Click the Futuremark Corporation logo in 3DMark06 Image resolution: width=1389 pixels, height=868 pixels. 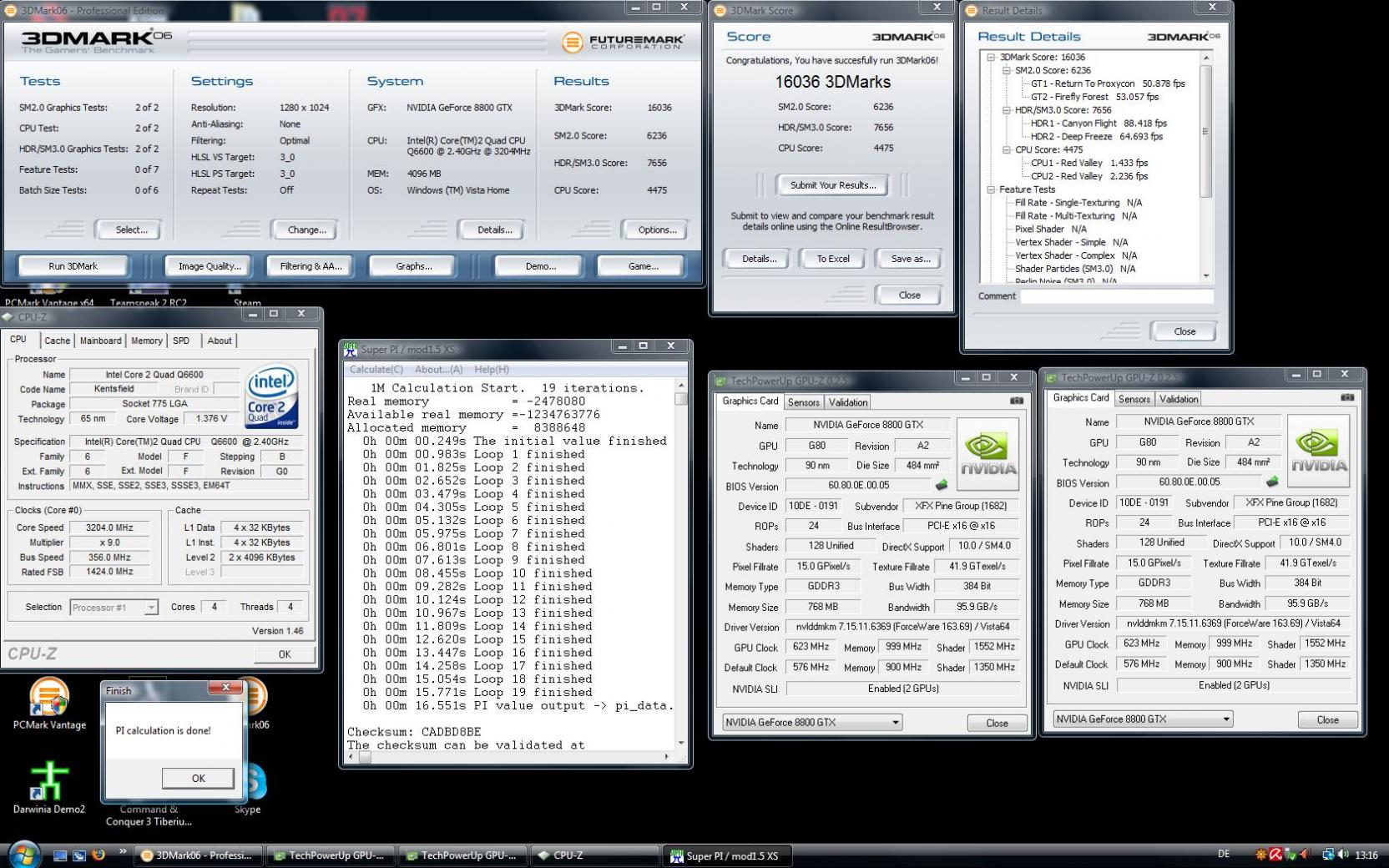coord(623,42)
